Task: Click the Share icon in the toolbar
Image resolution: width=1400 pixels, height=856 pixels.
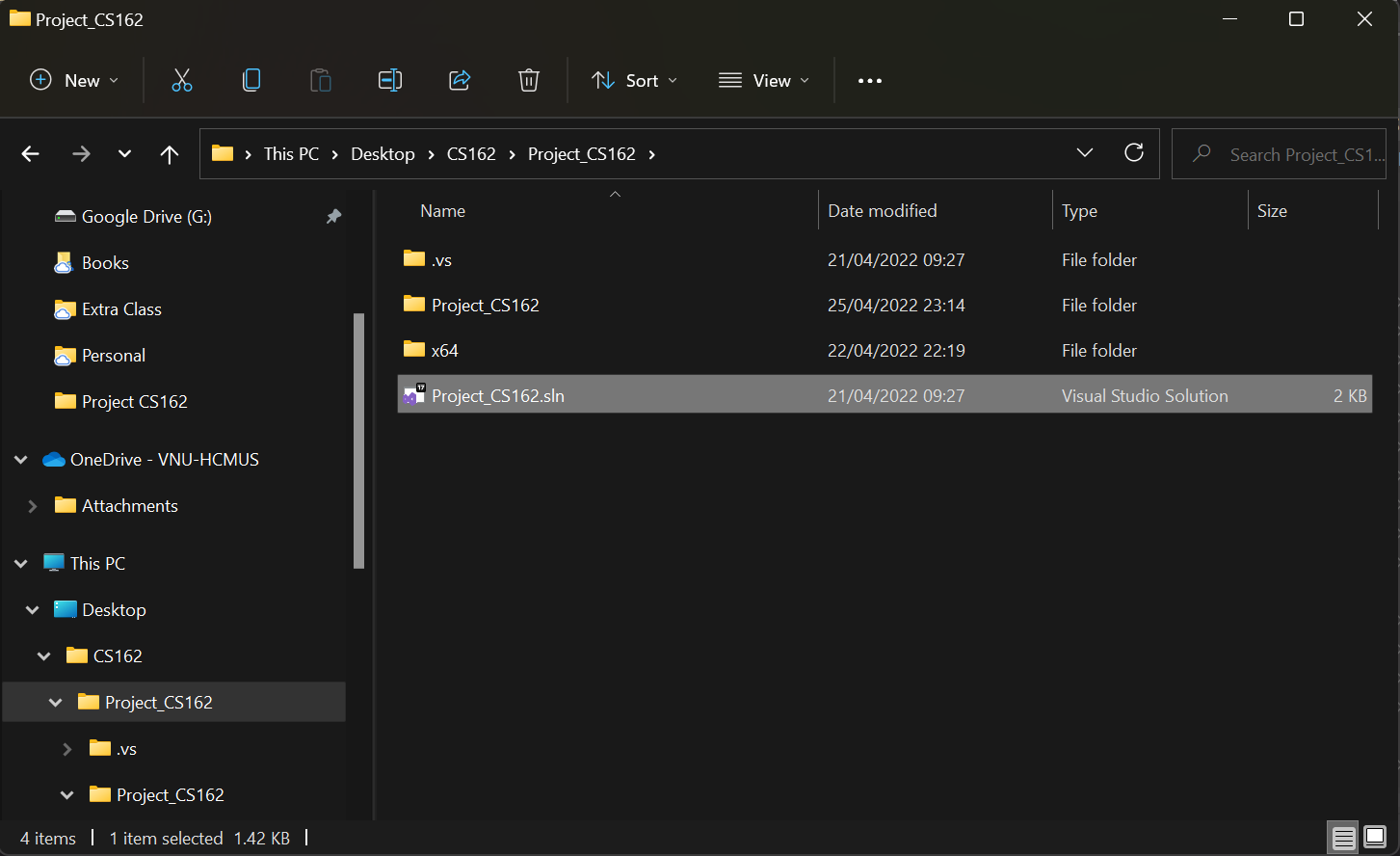Action: [x=460, y=80]
